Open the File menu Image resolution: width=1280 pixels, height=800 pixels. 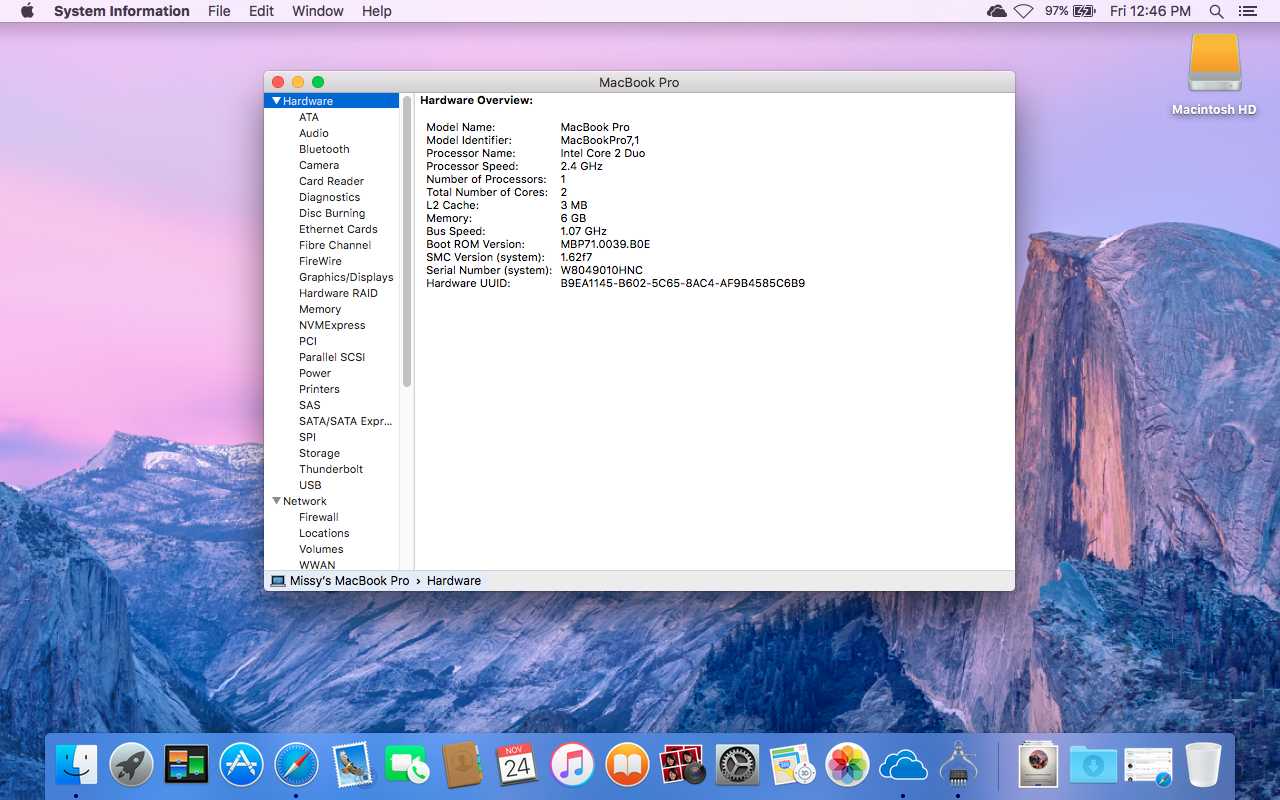click(219, 11)
